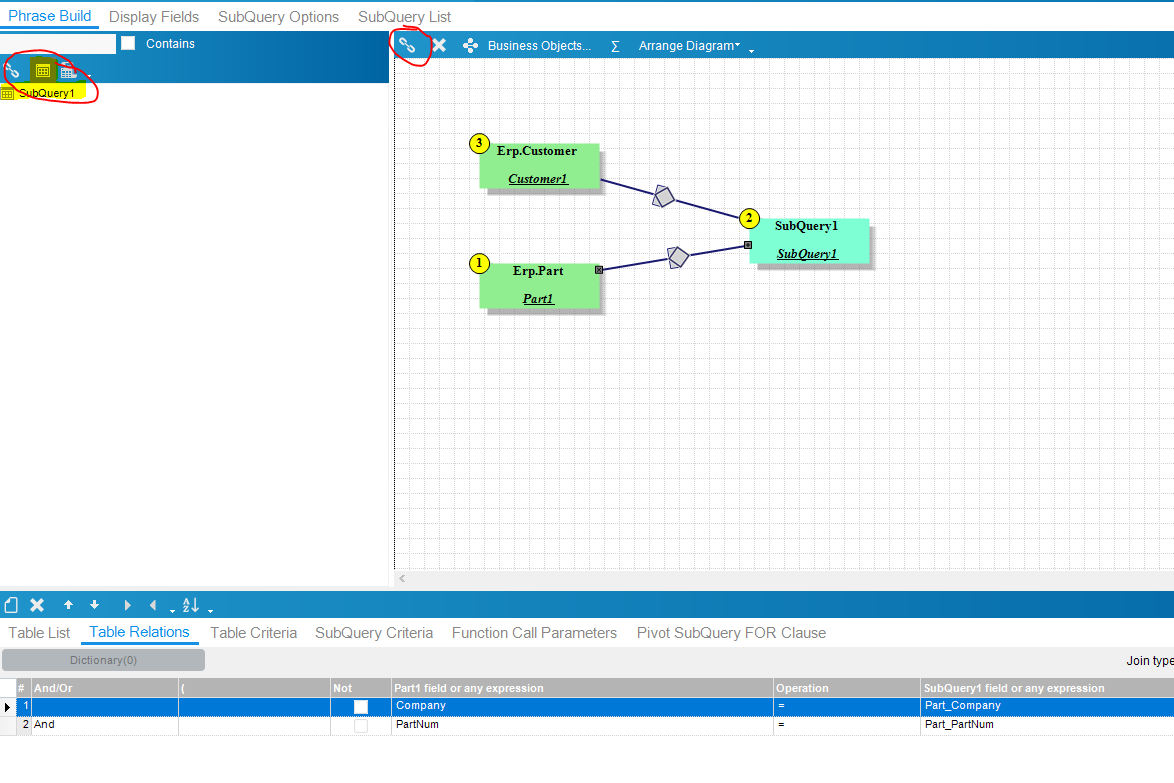Click the X delete icon in diagram toolbar
This screenshot has width=1174, height=783.
point(440,46)
